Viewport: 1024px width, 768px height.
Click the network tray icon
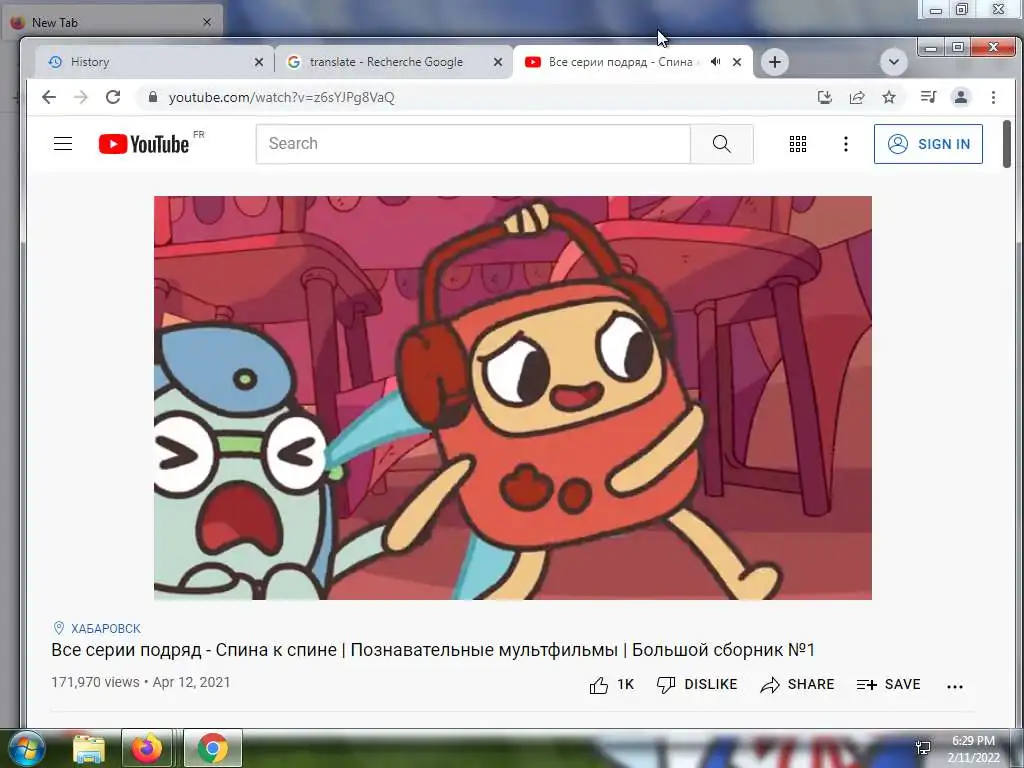click(923, 748)
